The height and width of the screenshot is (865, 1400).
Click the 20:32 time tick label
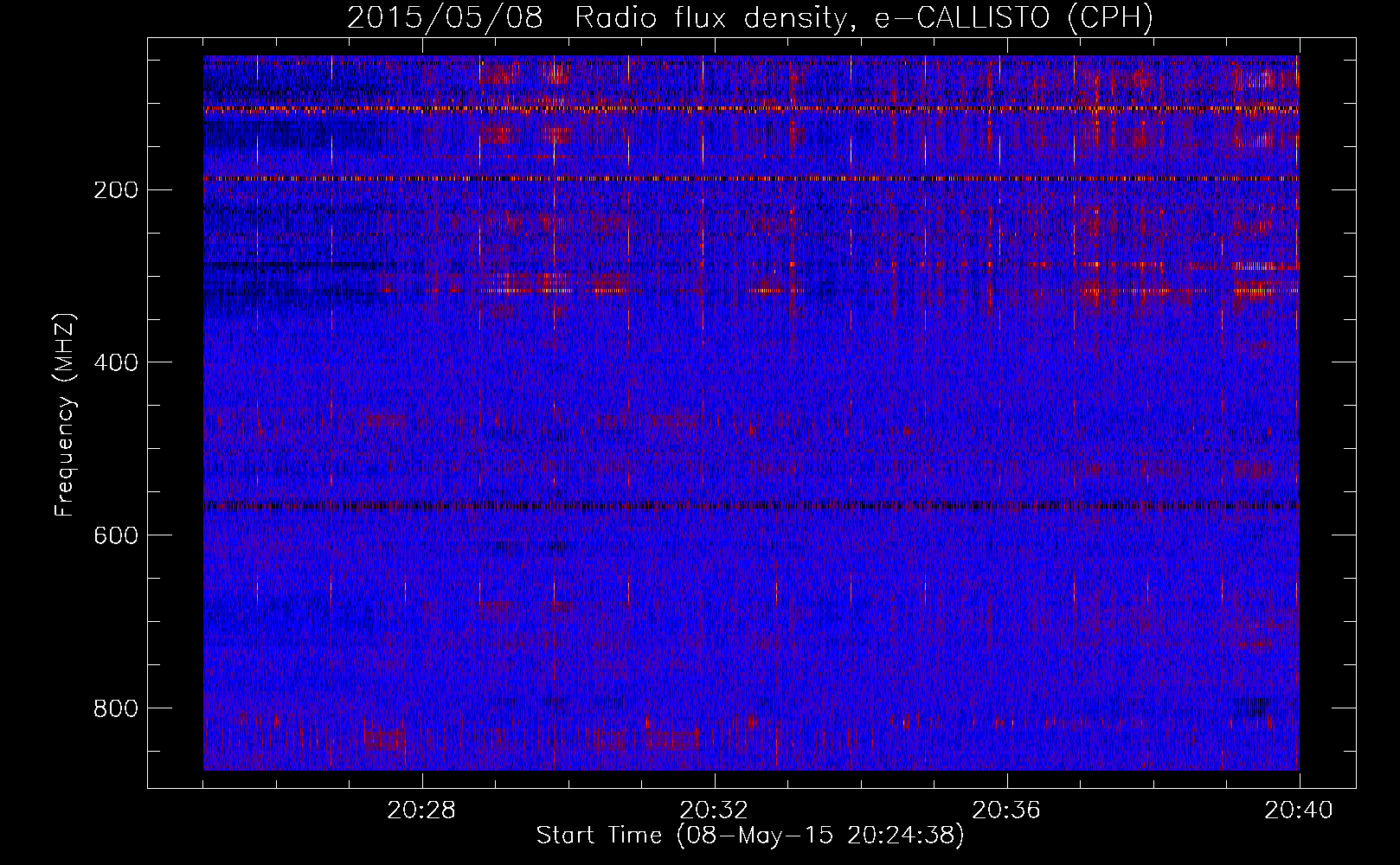point(714,810)
